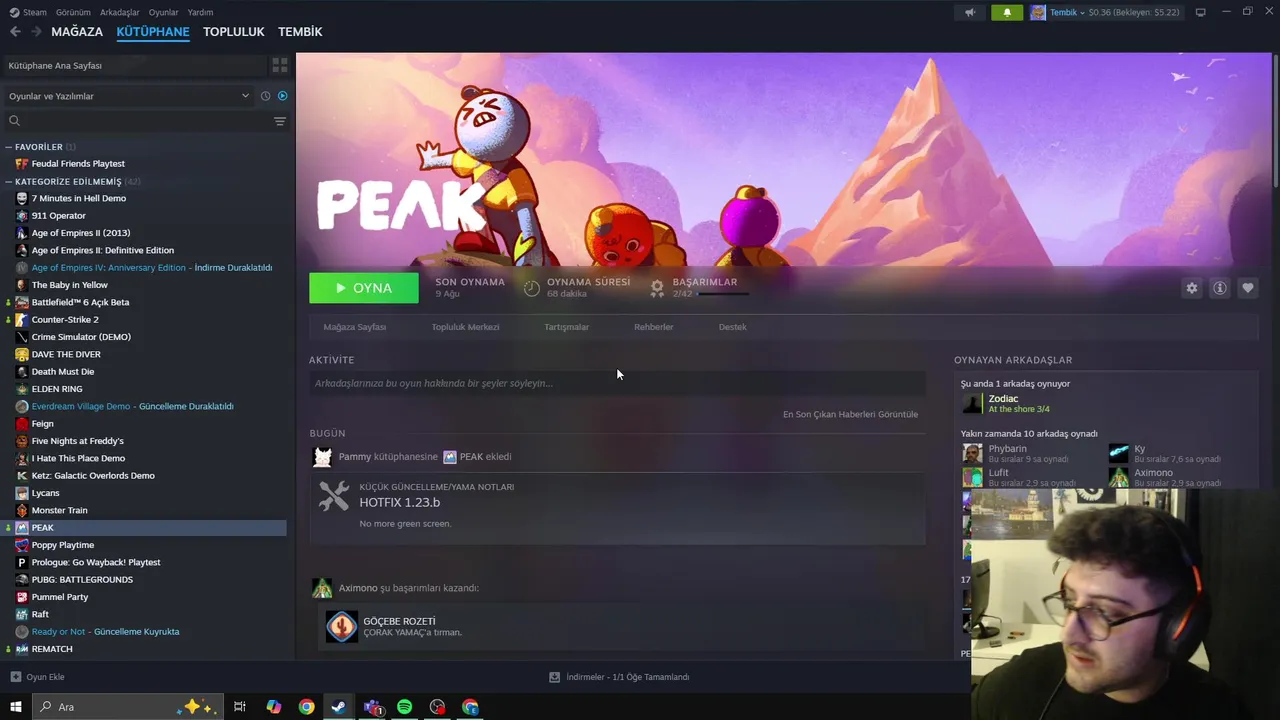This screenshot has height=720, width=1280.
Task: Open Windows Start menu
Action: click(15, 707)
